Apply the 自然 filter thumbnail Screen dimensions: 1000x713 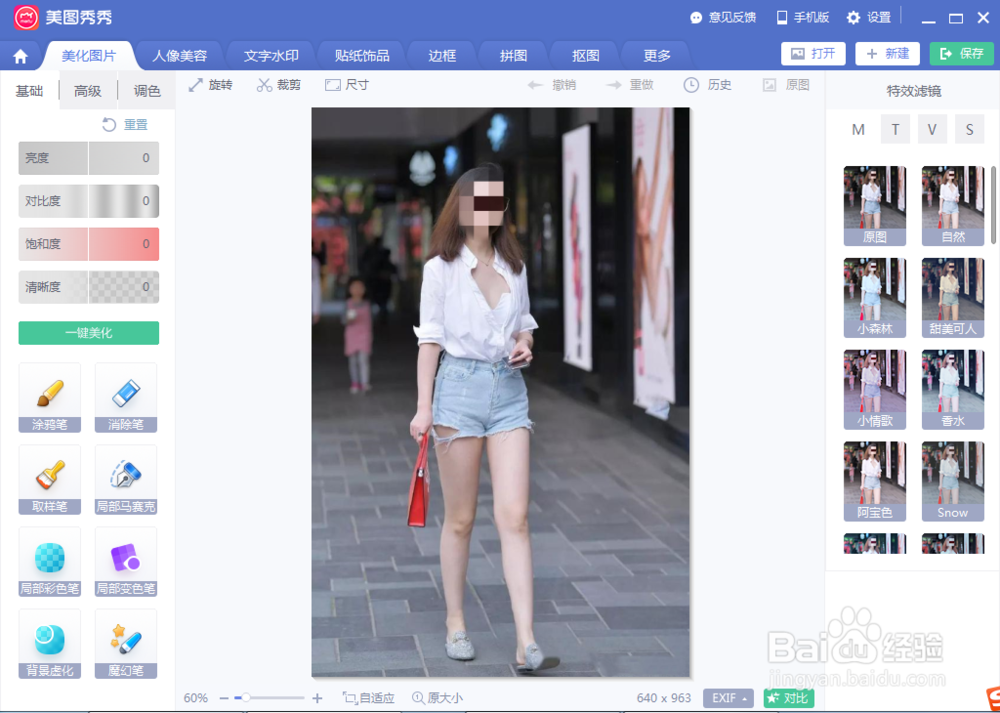pyautogui.click(x=953, y=206)
